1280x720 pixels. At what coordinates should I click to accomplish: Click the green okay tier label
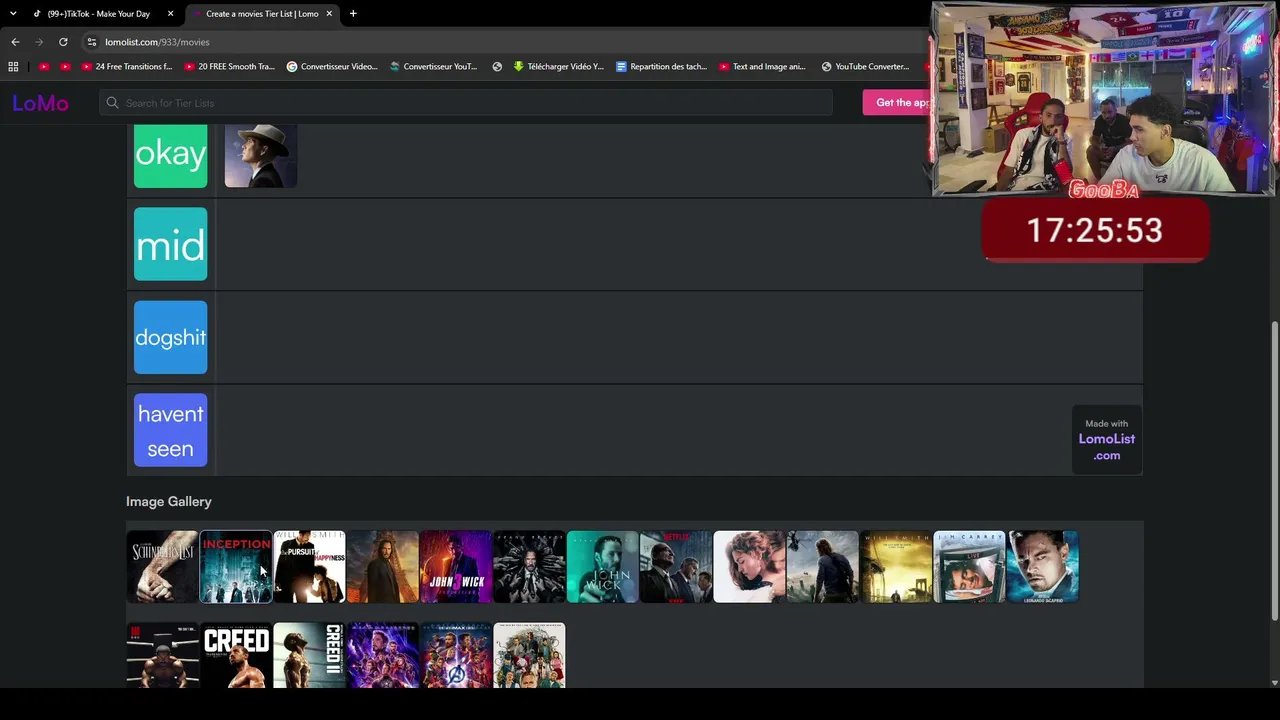[x=170, y=155]
